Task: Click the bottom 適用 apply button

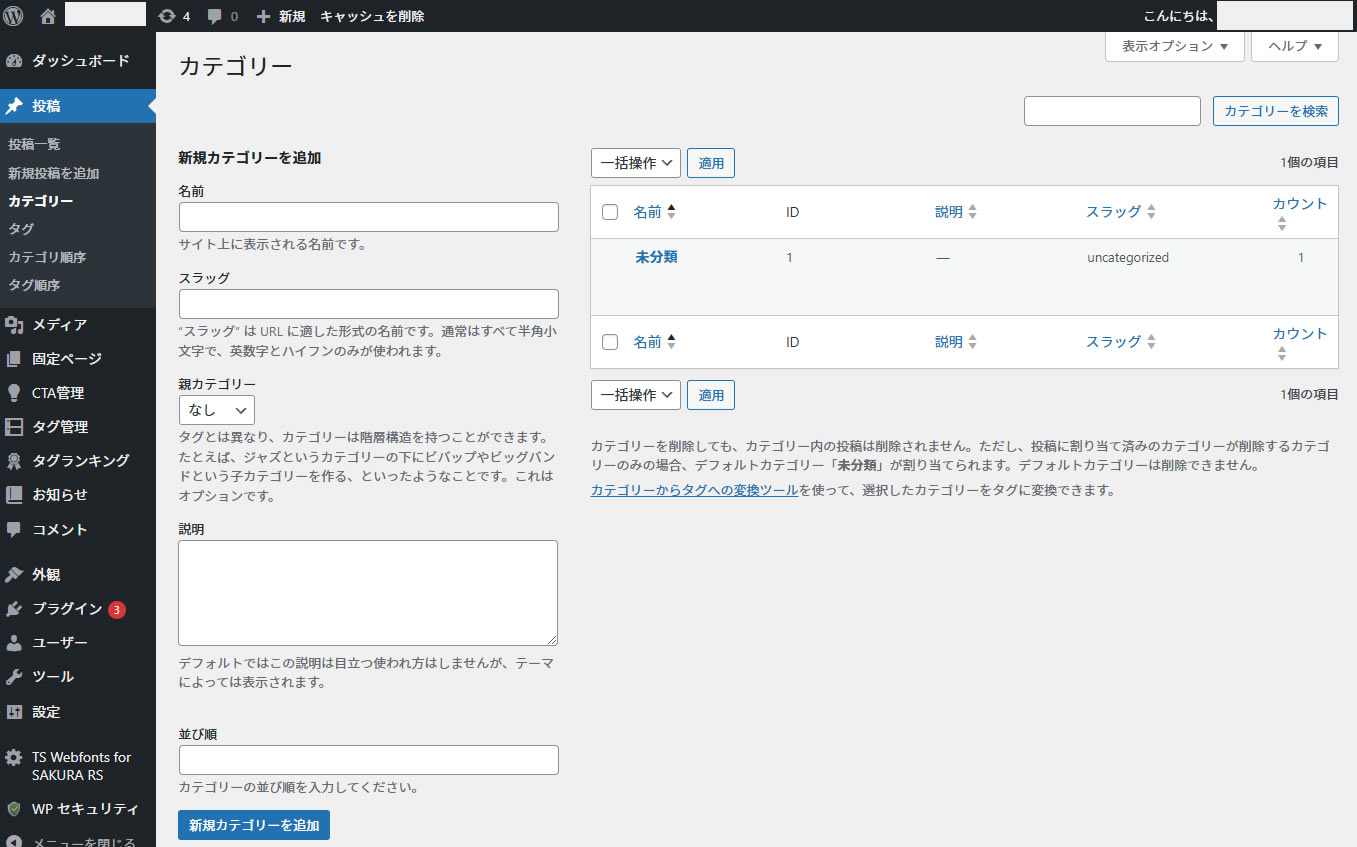Action: [711, 395]
